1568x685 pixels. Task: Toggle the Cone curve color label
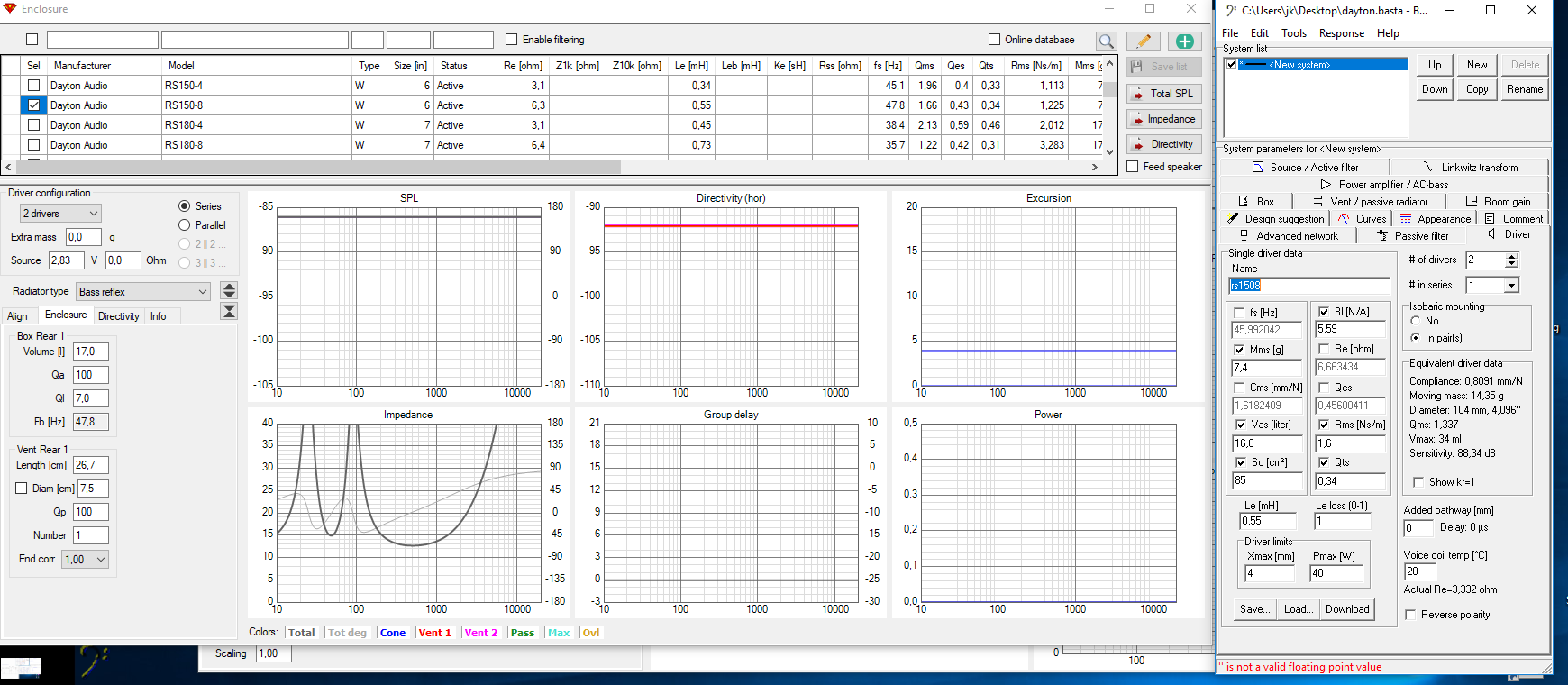tap(393, 633)
